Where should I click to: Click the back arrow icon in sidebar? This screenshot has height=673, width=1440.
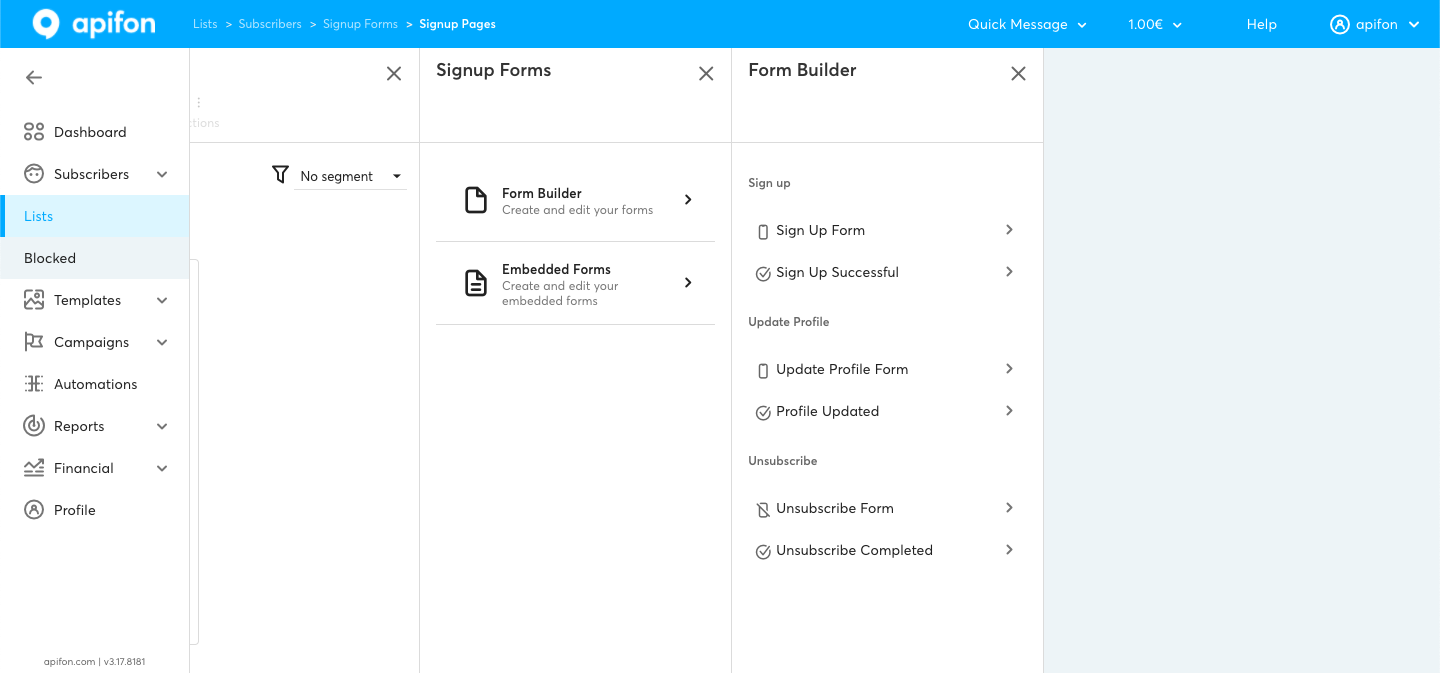point(34,78)
